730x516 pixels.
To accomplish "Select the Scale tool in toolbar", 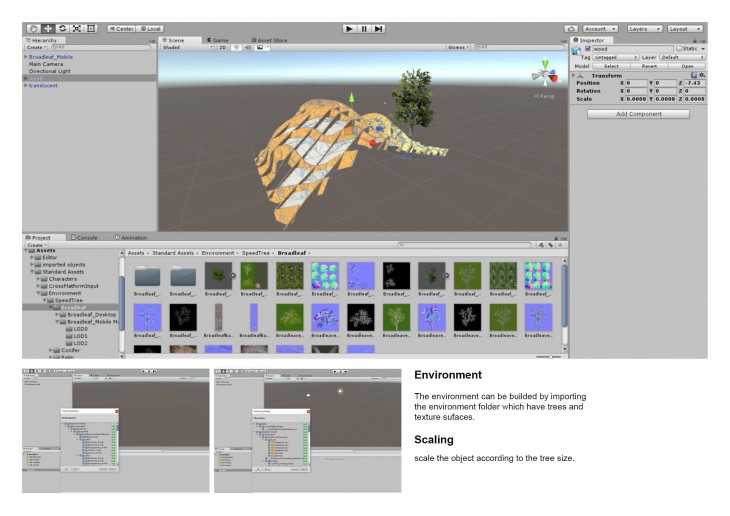I will 77,29.
